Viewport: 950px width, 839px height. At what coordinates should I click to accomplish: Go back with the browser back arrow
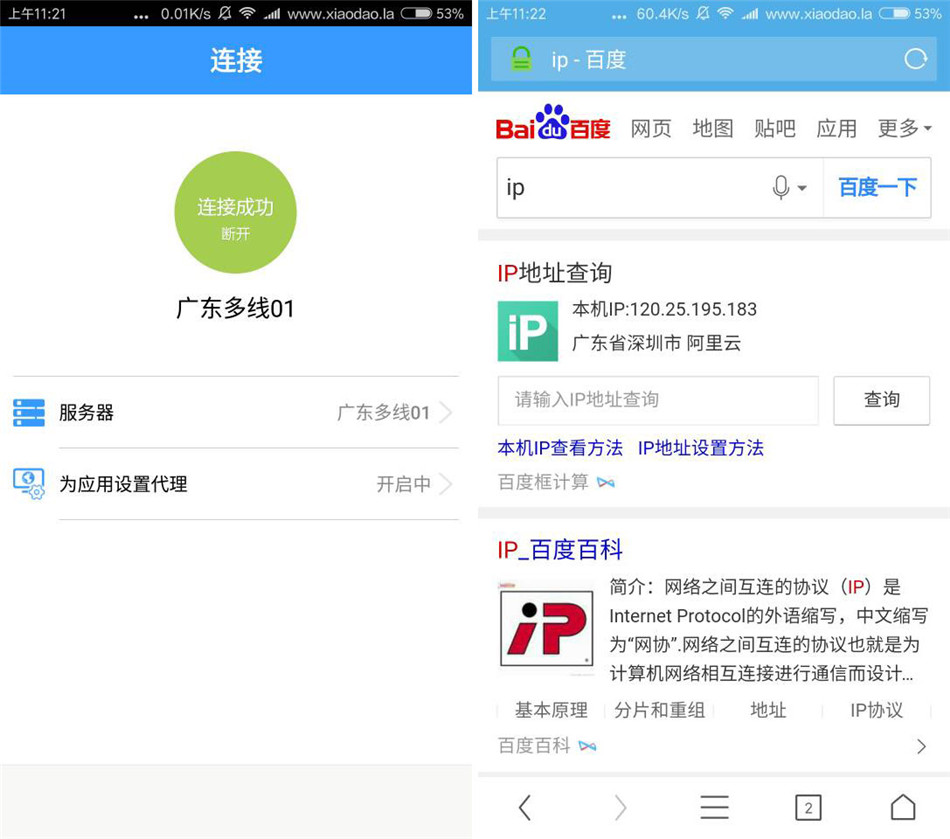[x=525, y=807]
